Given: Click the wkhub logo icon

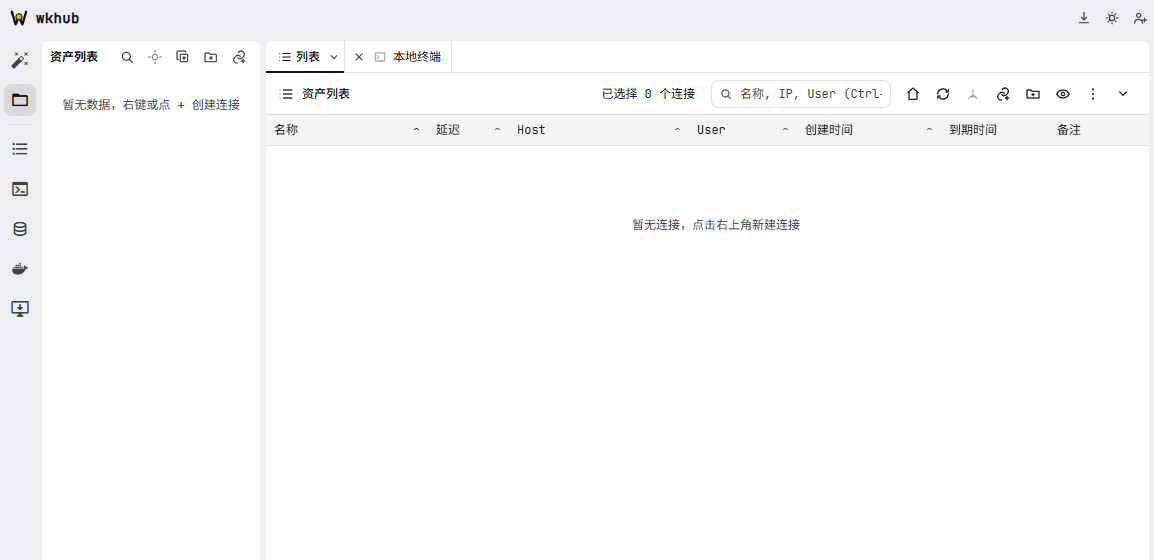Looking at the screenshot, I should pos(19,18).
